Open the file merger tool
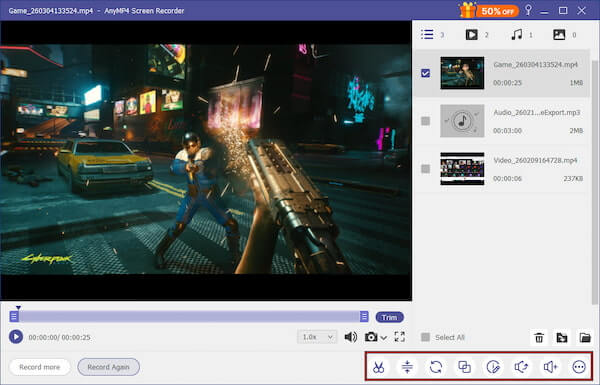The image size is (600, 385). click(x=465, y=367)
